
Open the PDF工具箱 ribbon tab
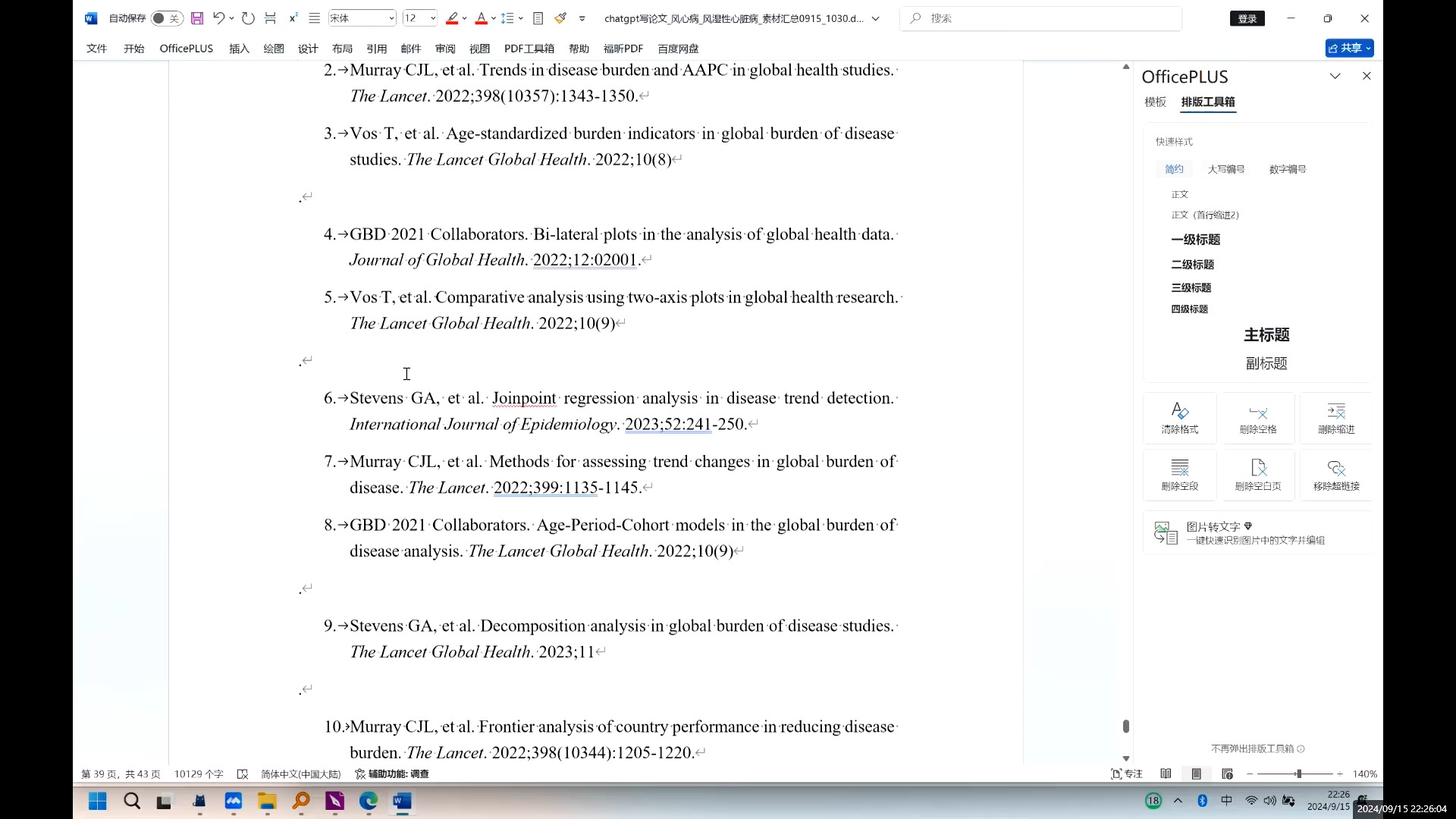click(529, 49)
